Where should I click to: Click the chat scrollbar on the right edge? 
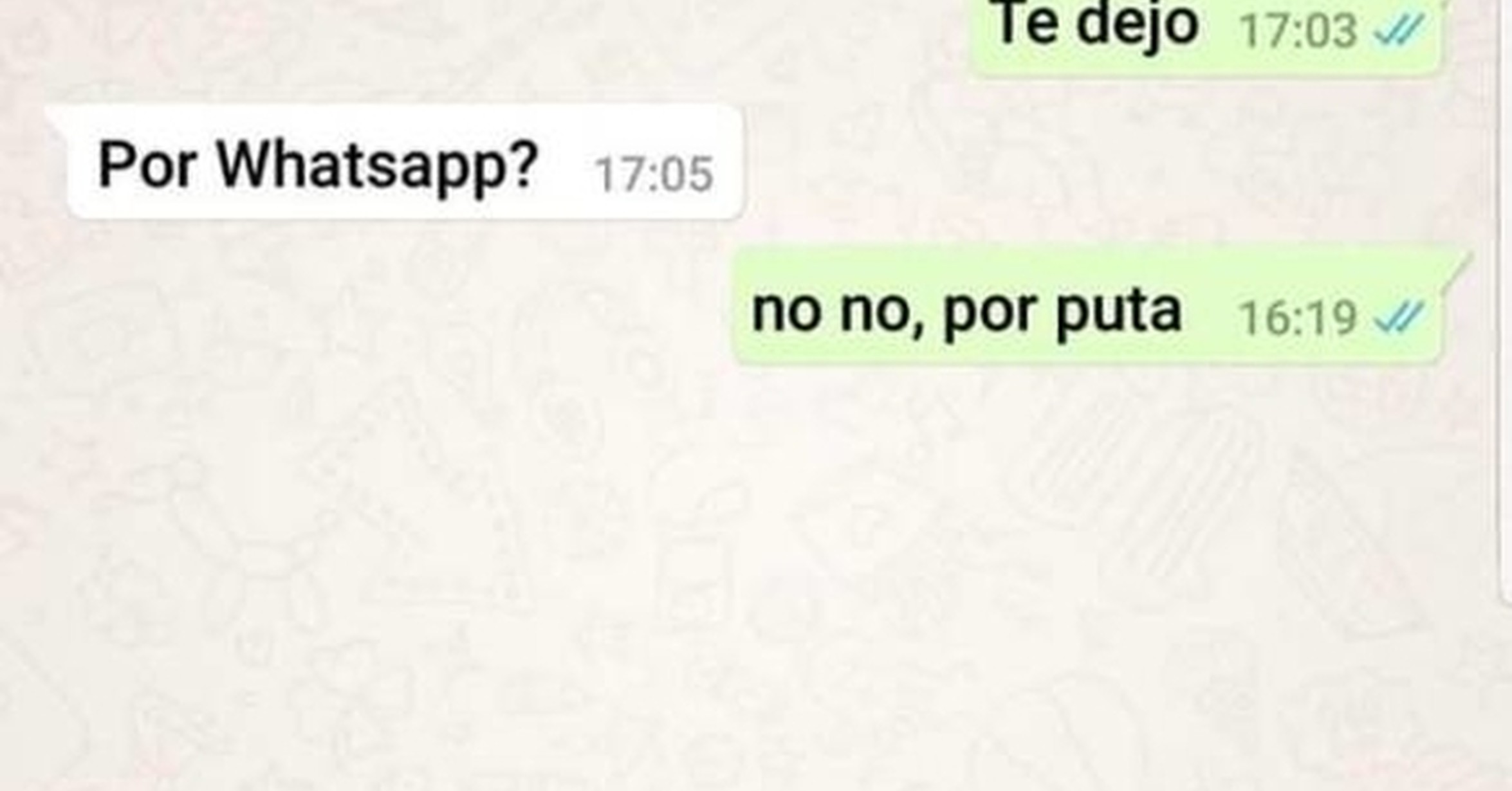point(1505,302)
